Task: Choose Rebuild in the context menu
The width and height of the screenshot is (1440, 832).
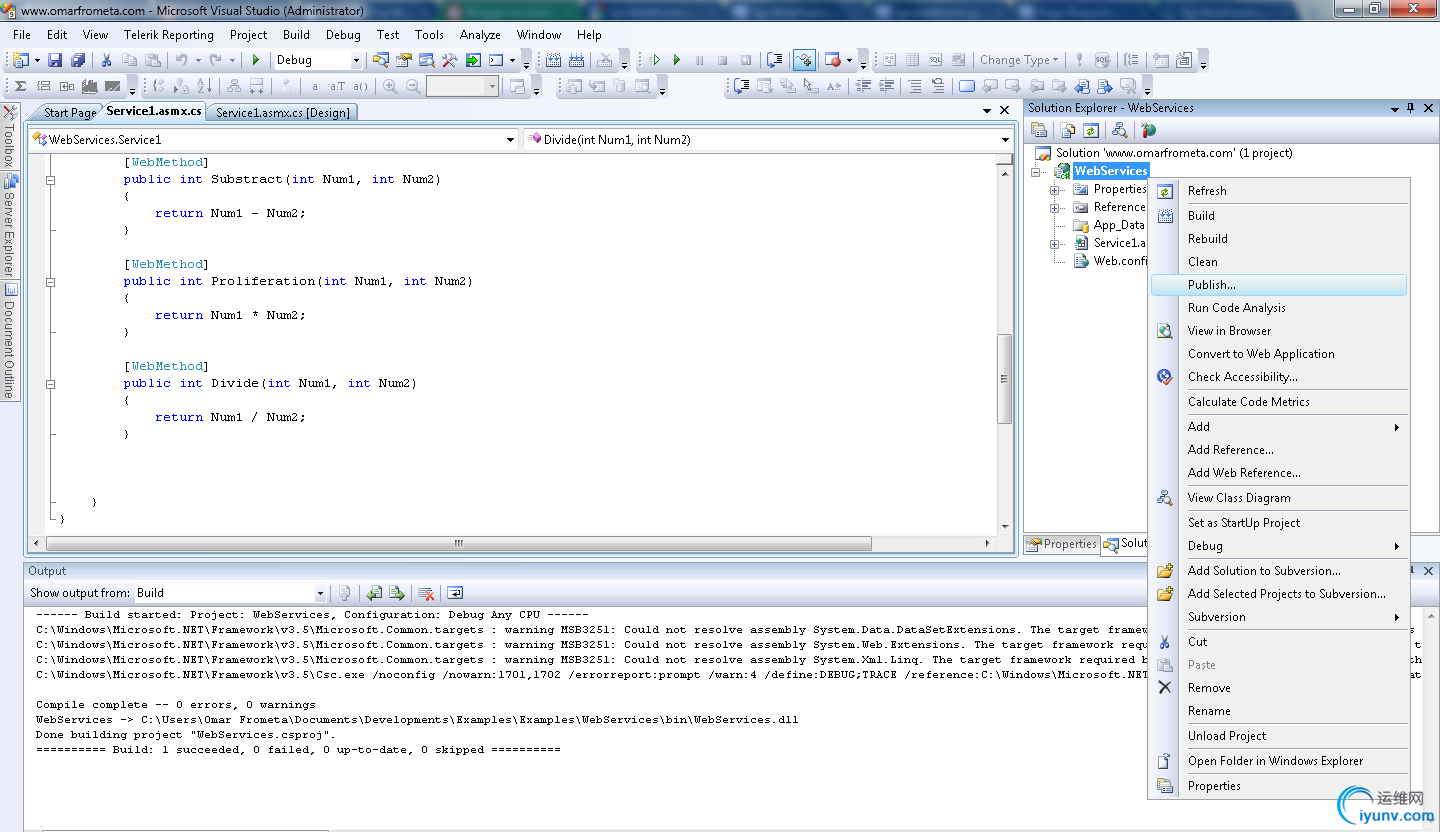Action: click(x=1279, y=239)
